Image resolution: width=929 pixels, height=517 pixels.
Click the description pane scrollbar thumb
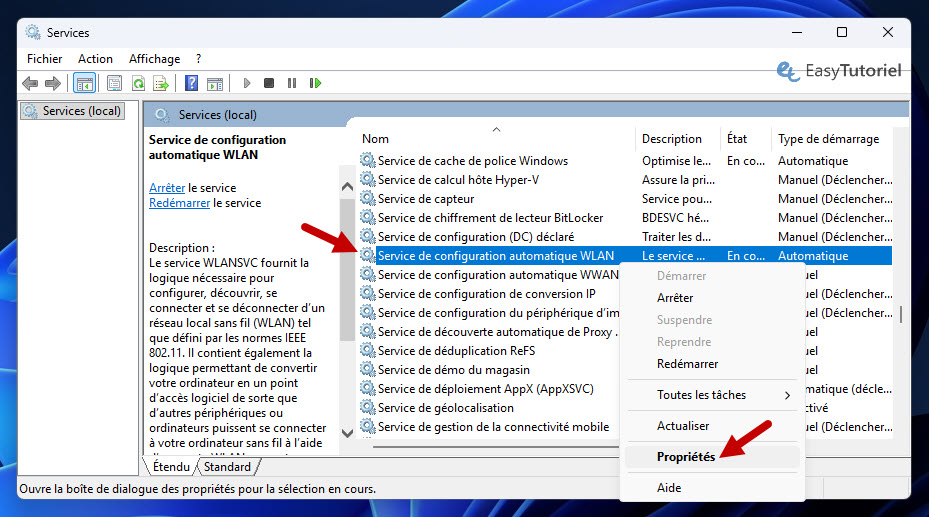coord(347,269)
